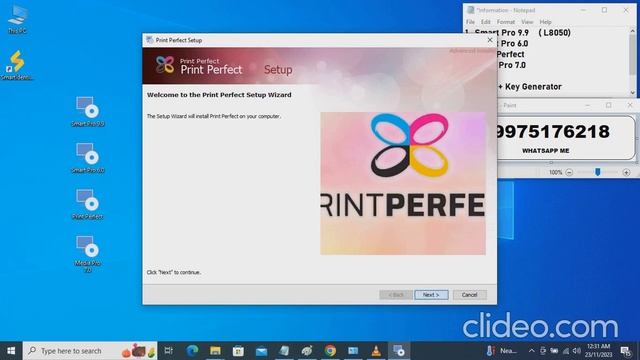Screen dimensions: 640x360
Task: Open Task View from taskbar
Action: 168,351
